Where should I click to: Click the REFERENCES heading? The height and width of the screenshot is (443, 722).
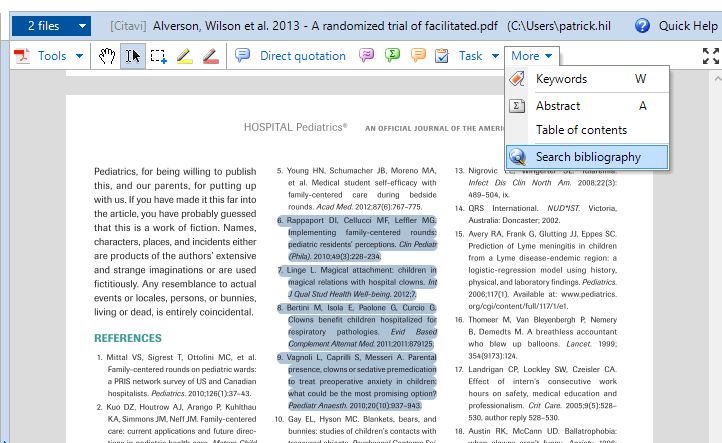(x=128, y=338)
